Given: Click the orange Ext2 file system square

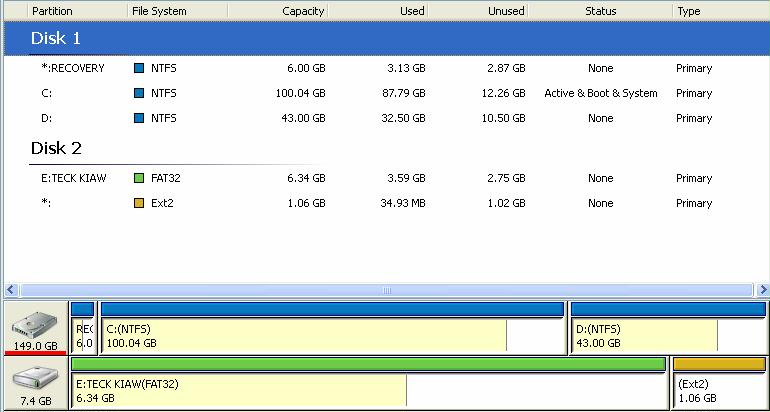Looking at the screenshot, I should (x=139, y=204).
